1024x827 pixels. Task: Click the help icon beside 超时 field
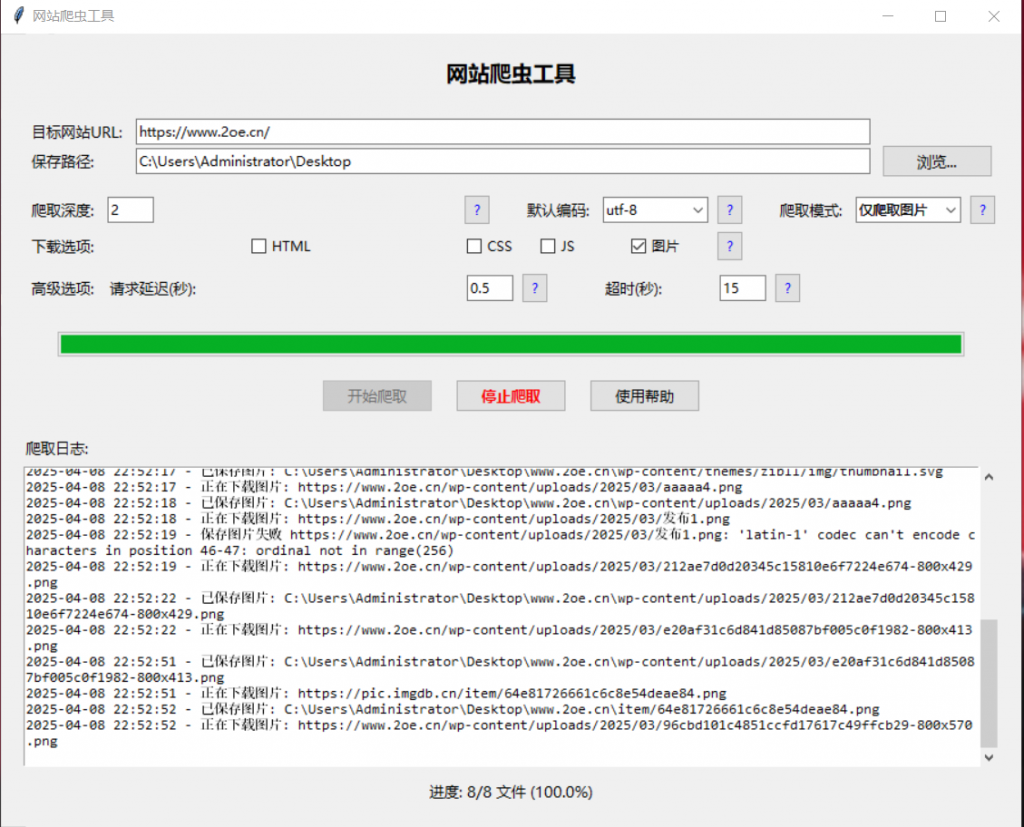[x=787, y=288]
